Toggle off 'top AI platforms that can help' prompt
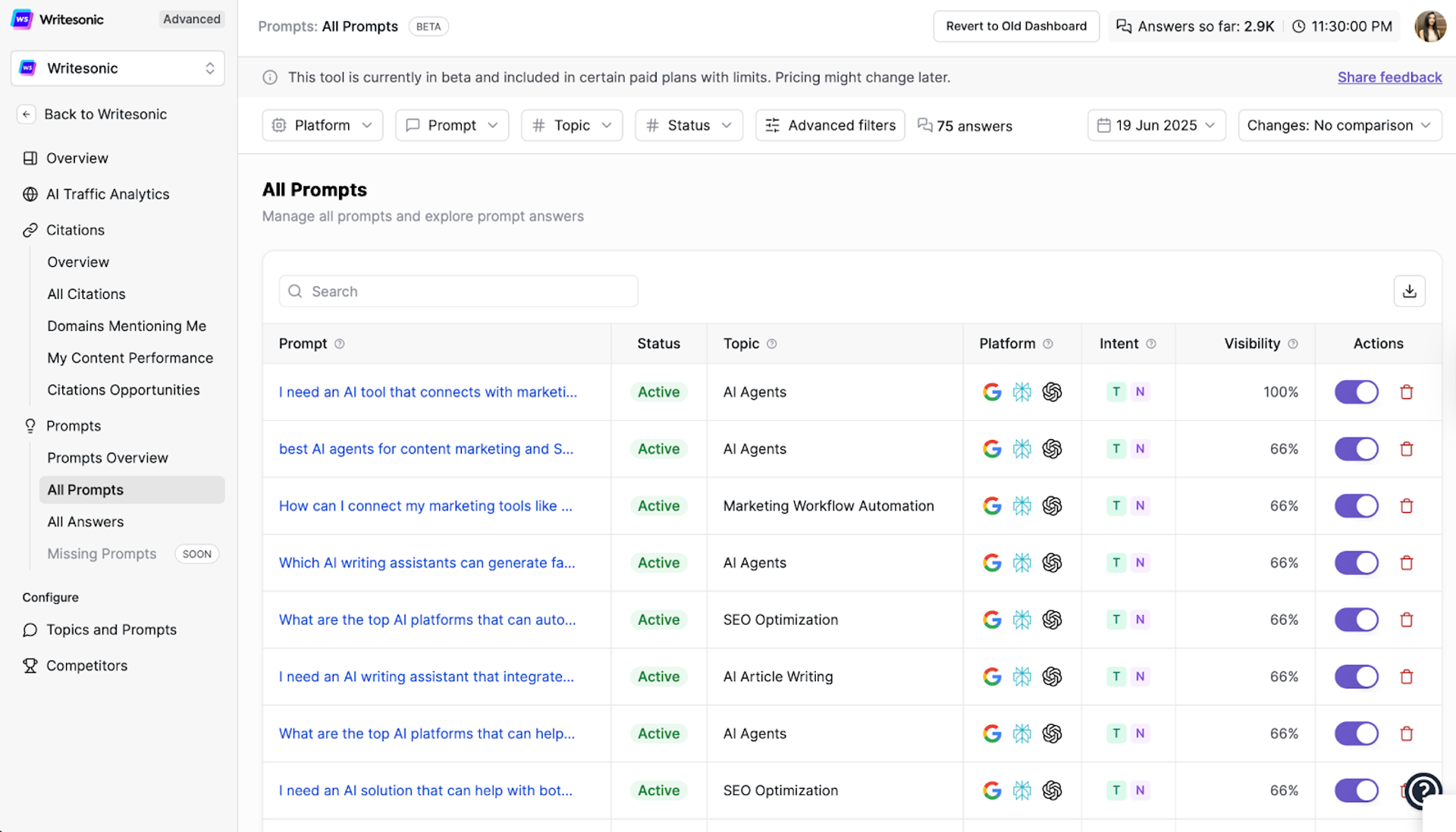Screen dimensions: 1456x832 pyautogui.click(x=1356, y=733)
